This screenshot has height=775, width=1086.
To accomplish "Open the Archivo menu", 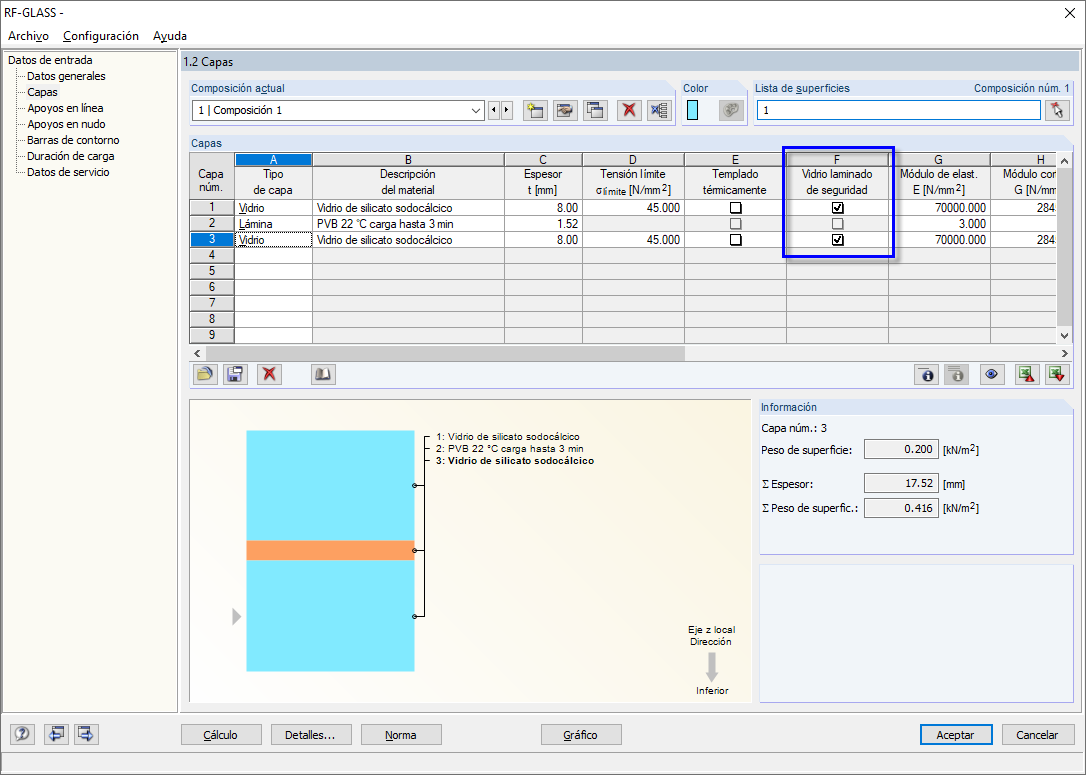I will 28,36.
